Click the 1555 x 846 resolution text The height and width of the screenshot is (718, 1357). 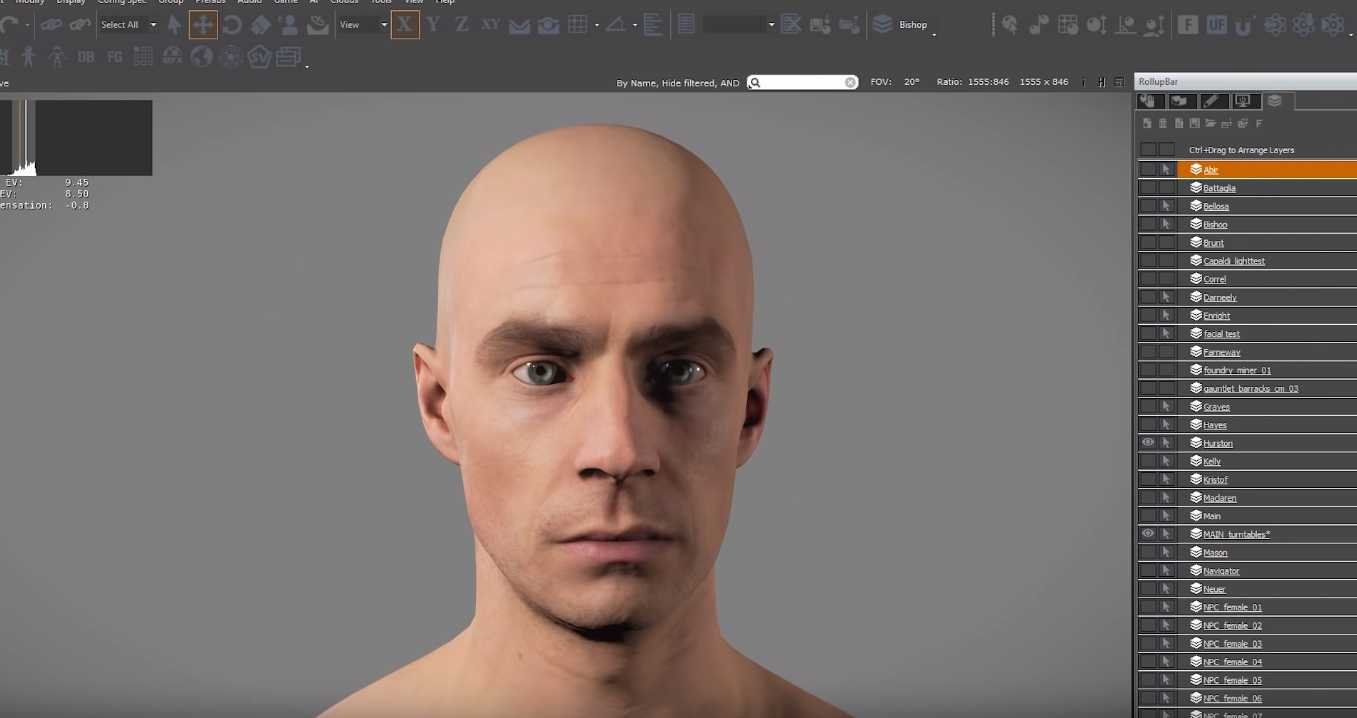(1044, 82)
